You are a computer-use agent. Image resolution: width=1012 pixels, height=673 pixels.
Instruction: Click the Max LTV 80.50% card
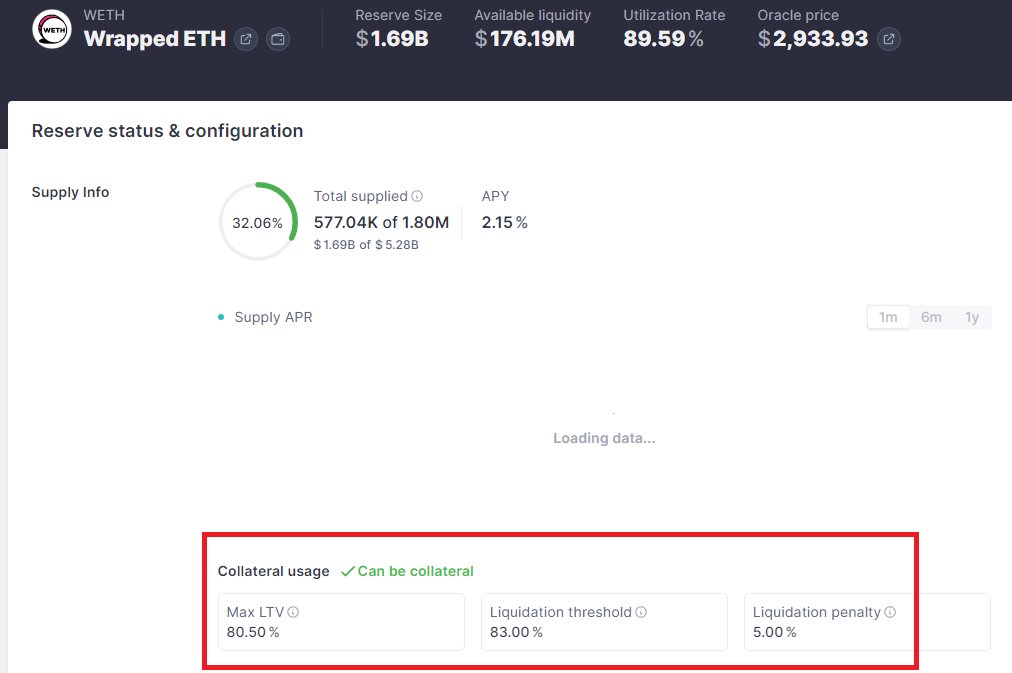click(341, 622)
